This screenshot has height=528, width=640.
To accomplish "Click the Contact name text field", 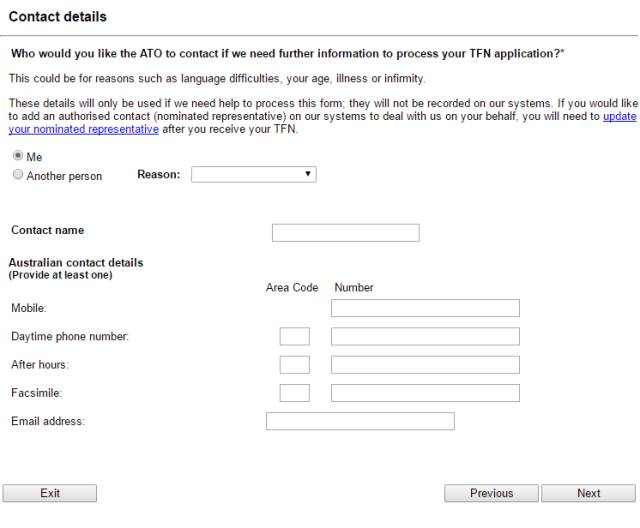I will tap(345, 233).
